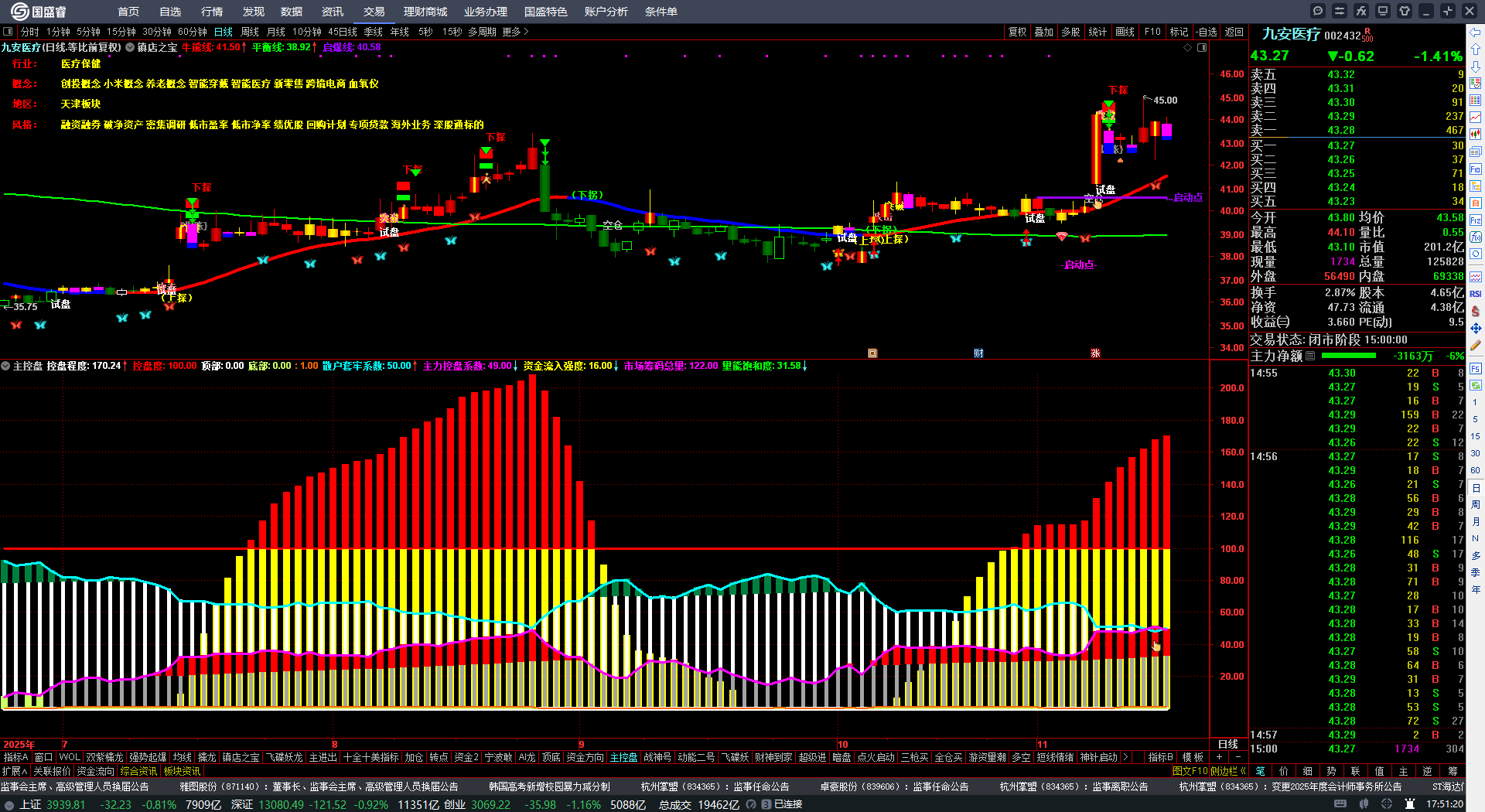Select the 资金流向 bottom tab
Viewport: 1485px width, 812px height.
(x=95, y=771)
